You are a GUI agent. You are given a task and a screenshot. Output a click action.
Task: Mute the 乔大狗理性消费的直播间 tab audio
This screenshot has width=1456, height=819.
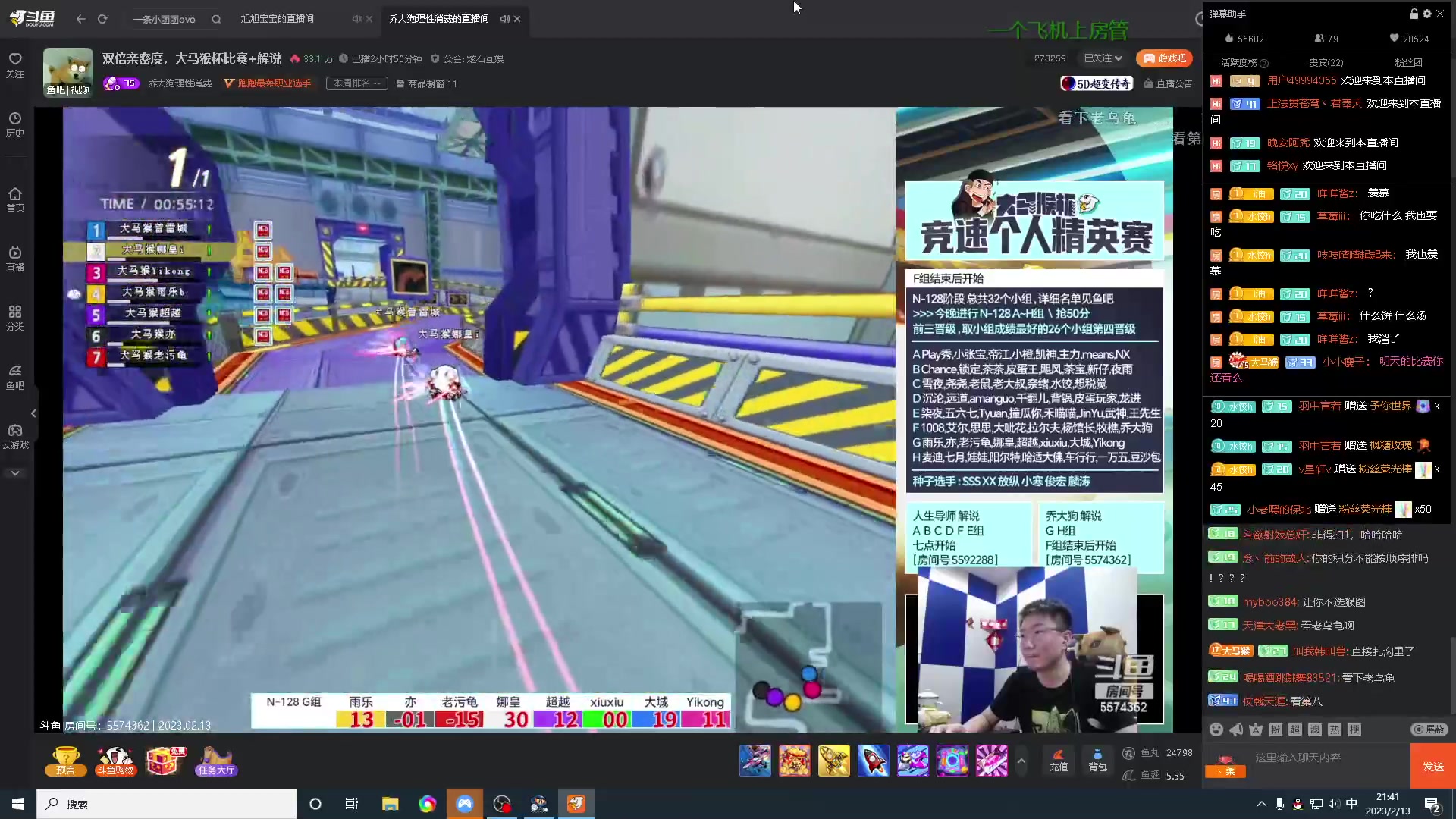coord(504,19)
